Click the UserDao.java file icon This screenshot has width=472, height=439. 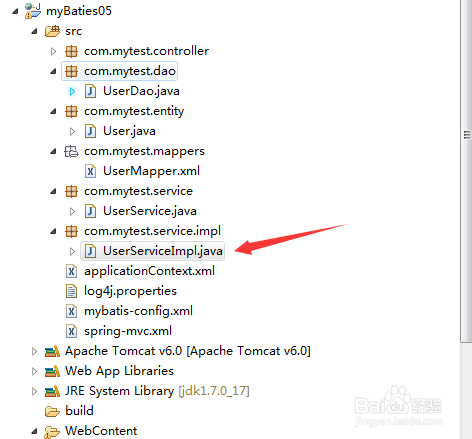click(x=90, y=91)
